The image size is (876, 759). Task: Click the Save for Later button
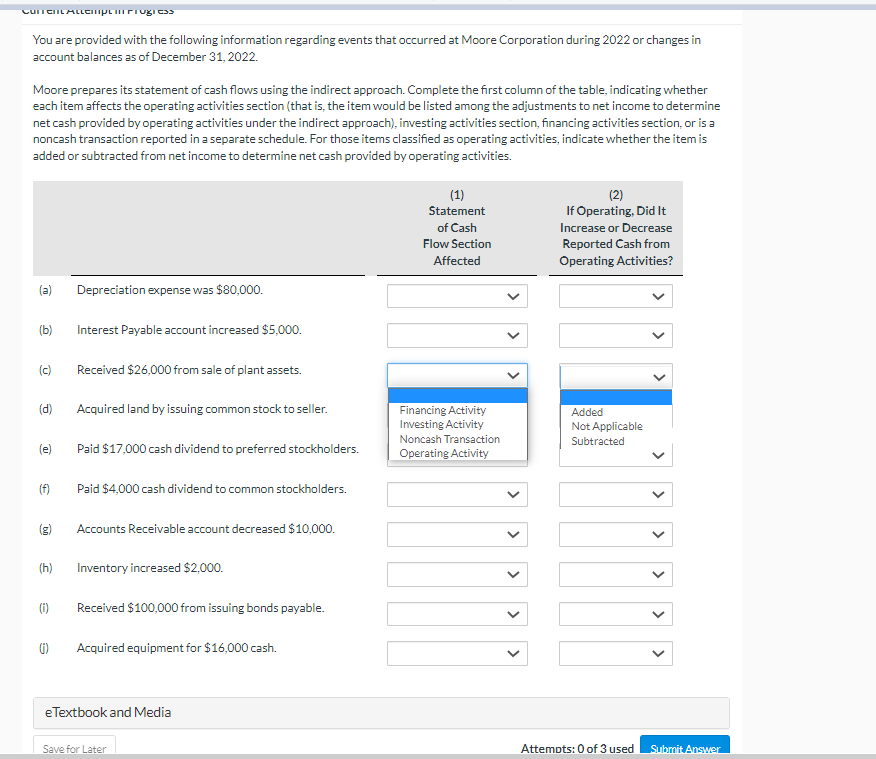pos(73,747)
